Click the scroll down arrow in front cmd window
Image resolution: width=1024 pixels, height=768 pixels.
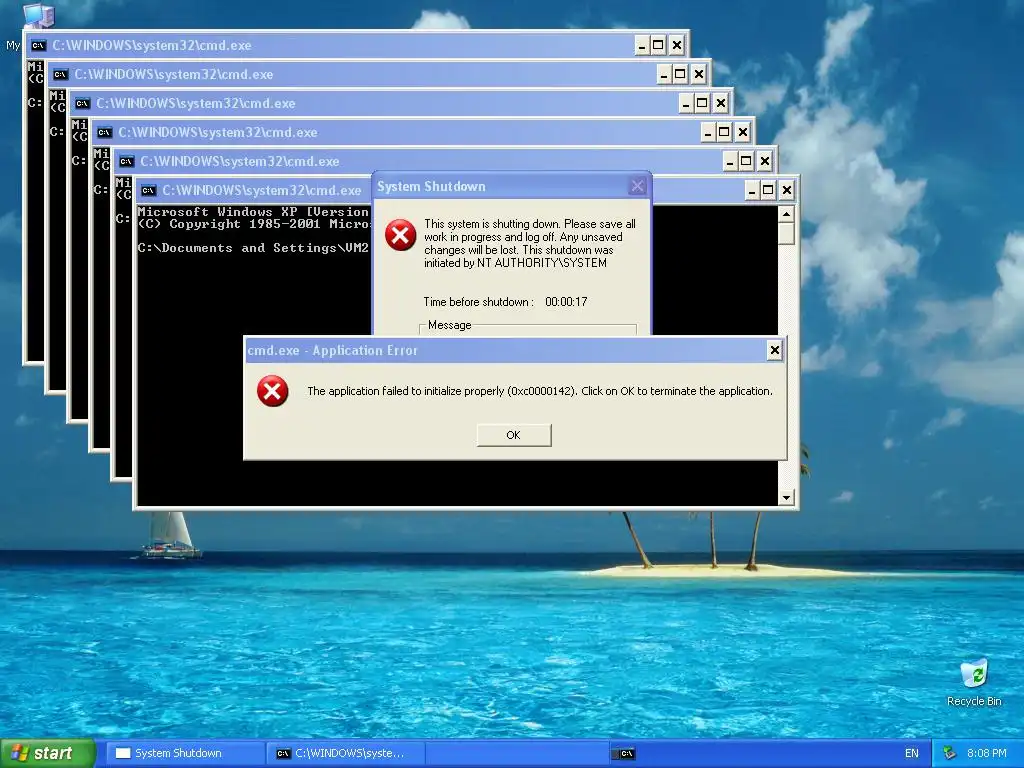point(786,497)
